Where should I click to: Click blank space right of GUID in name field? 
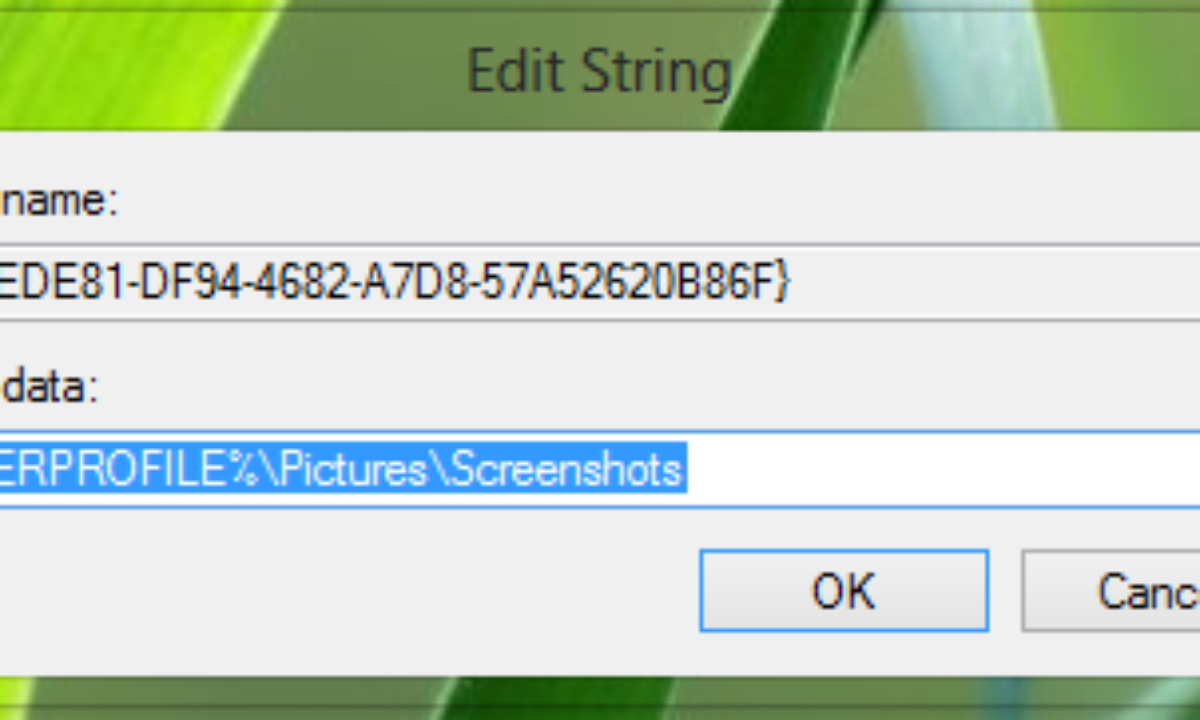point(1000,284)
